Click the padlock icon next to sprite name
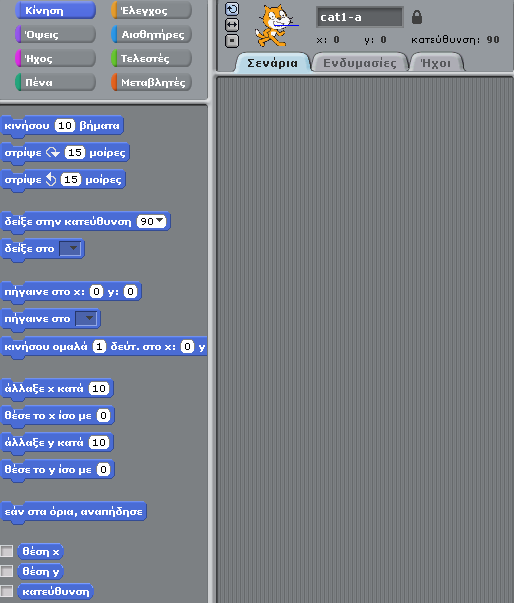The height and width of the screenshot is (603, 514). [417, 17]
